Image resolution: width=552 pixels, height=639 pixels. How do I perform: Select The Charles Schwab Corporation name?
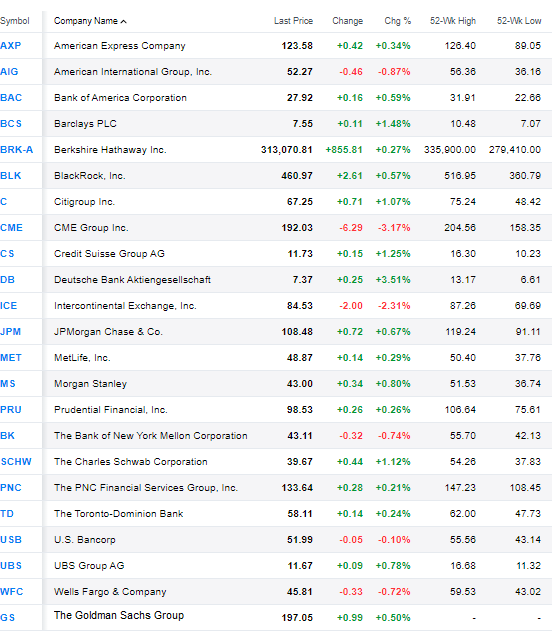click(x=131, y=462)
